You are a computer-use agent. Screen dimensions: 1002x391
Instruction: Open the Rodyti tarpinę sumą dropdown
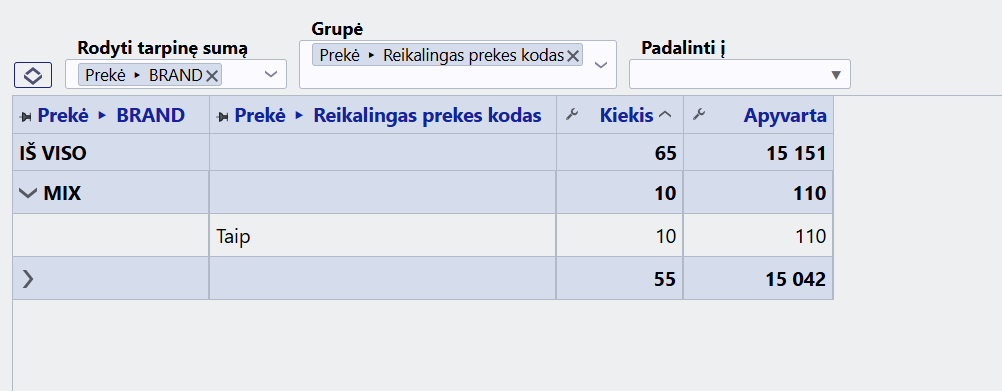point(271,75)
